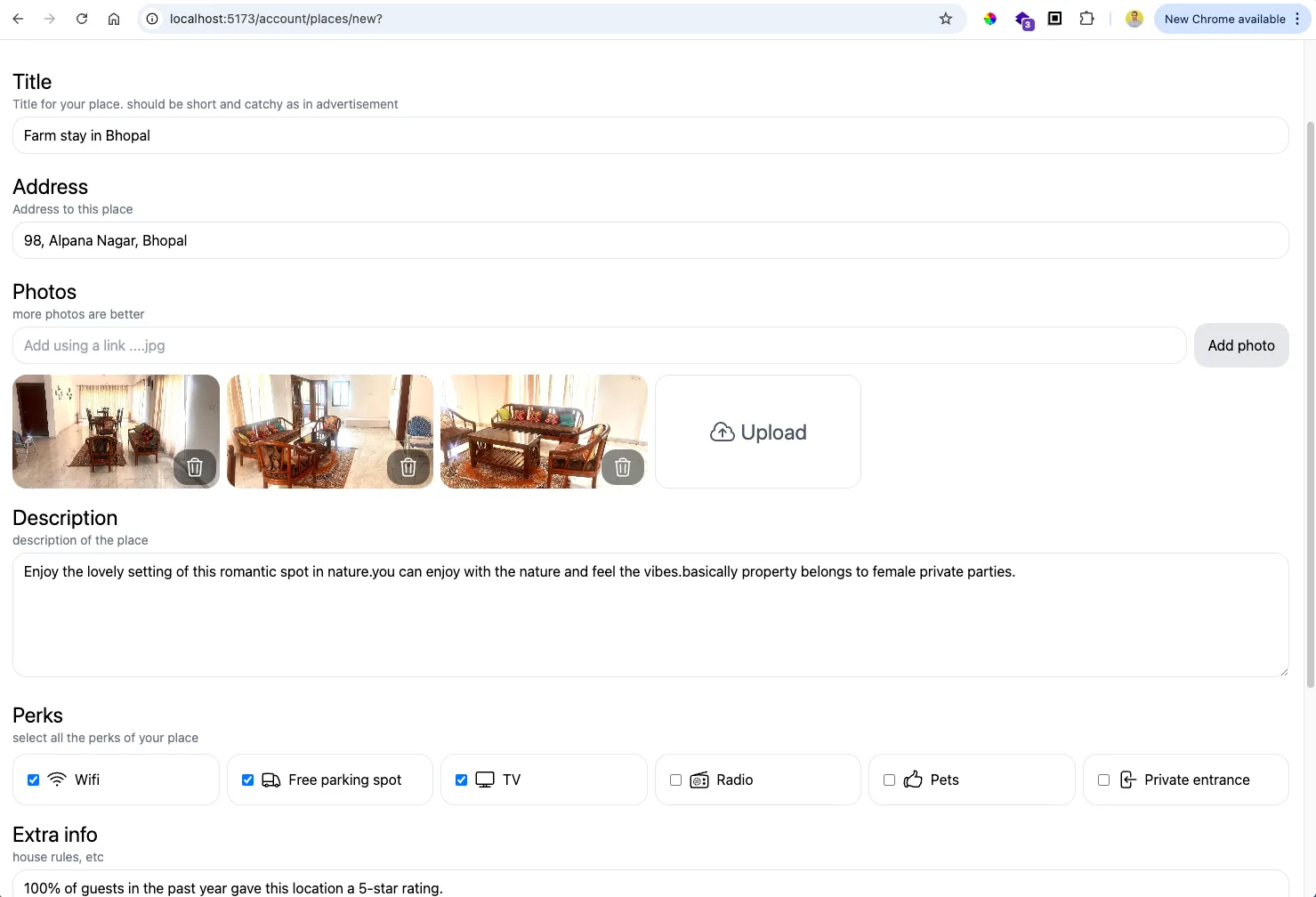Enable the Private entrance checkbox
The width and height of the screenshot is (1316, 897).
pos(1104,780)
